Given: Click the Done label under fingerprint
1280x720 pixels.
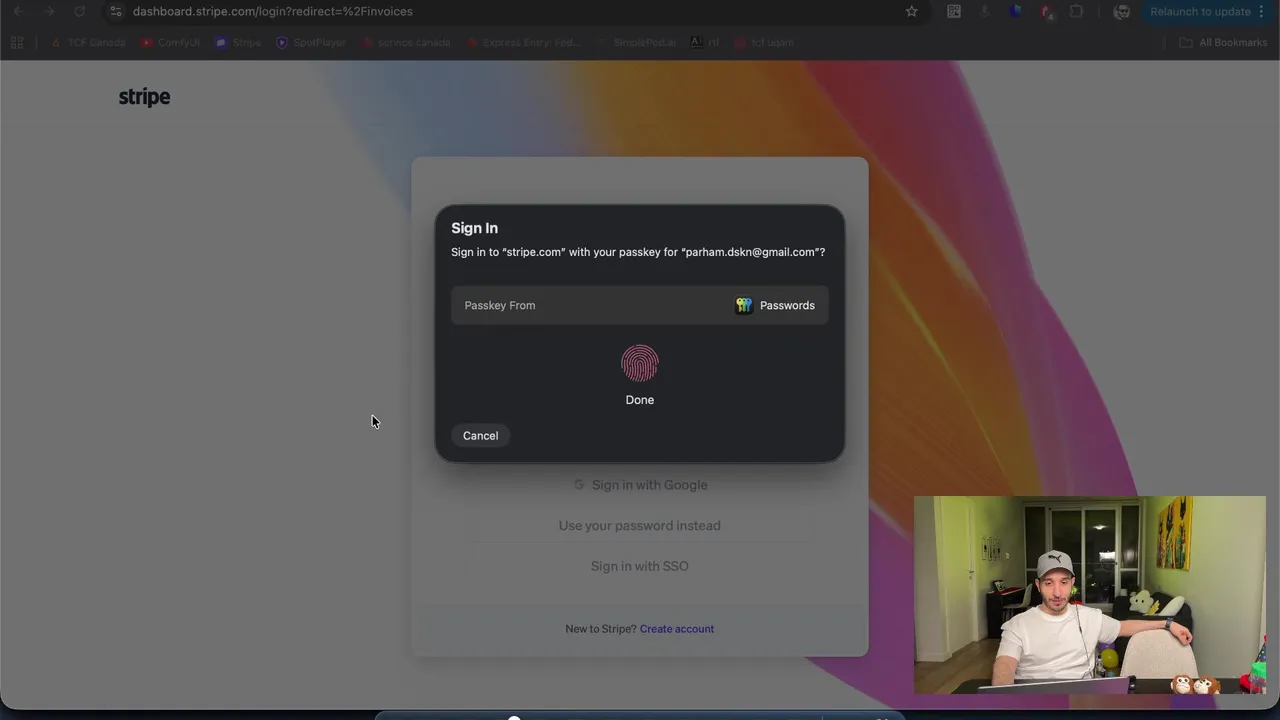Looking at the screenshot, I should click(x=640, y=400).
